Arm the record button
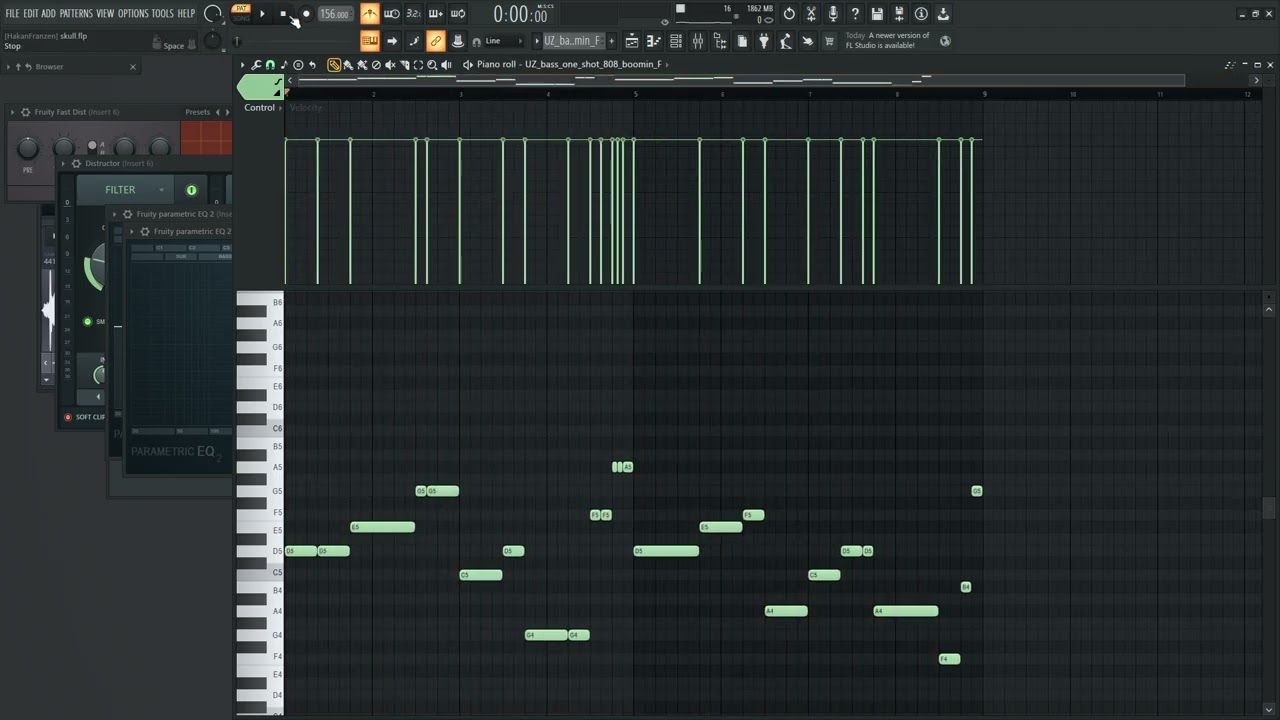This screenshot has width=1280, height=720. click(x=306, y=14)
